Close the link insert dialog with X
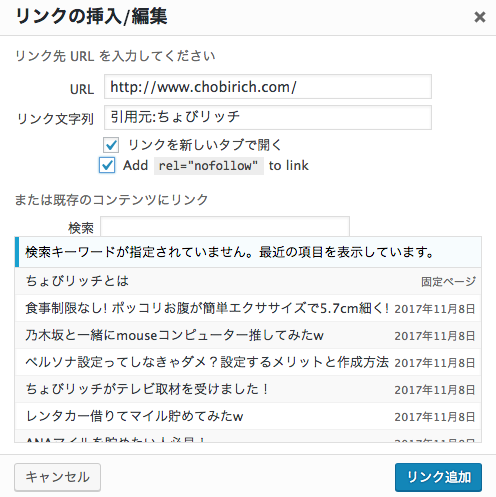496x497 pixels. tap(480, 17)
